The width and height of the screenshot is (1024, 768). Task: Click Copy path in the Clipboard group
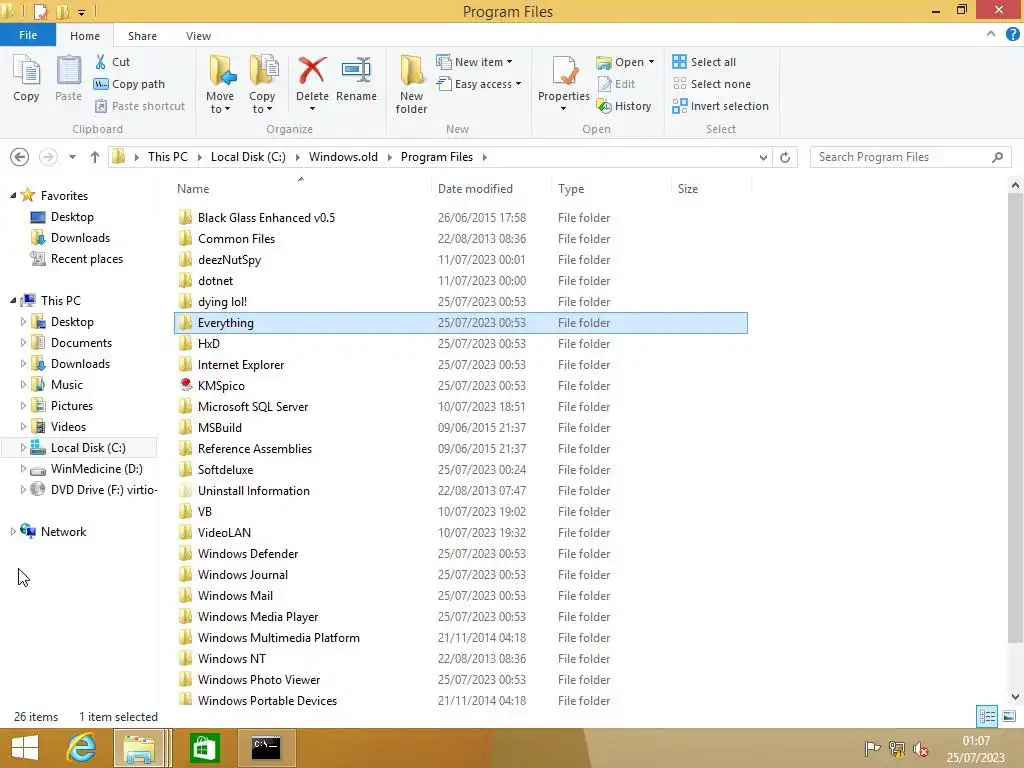(x=129, y=84)
